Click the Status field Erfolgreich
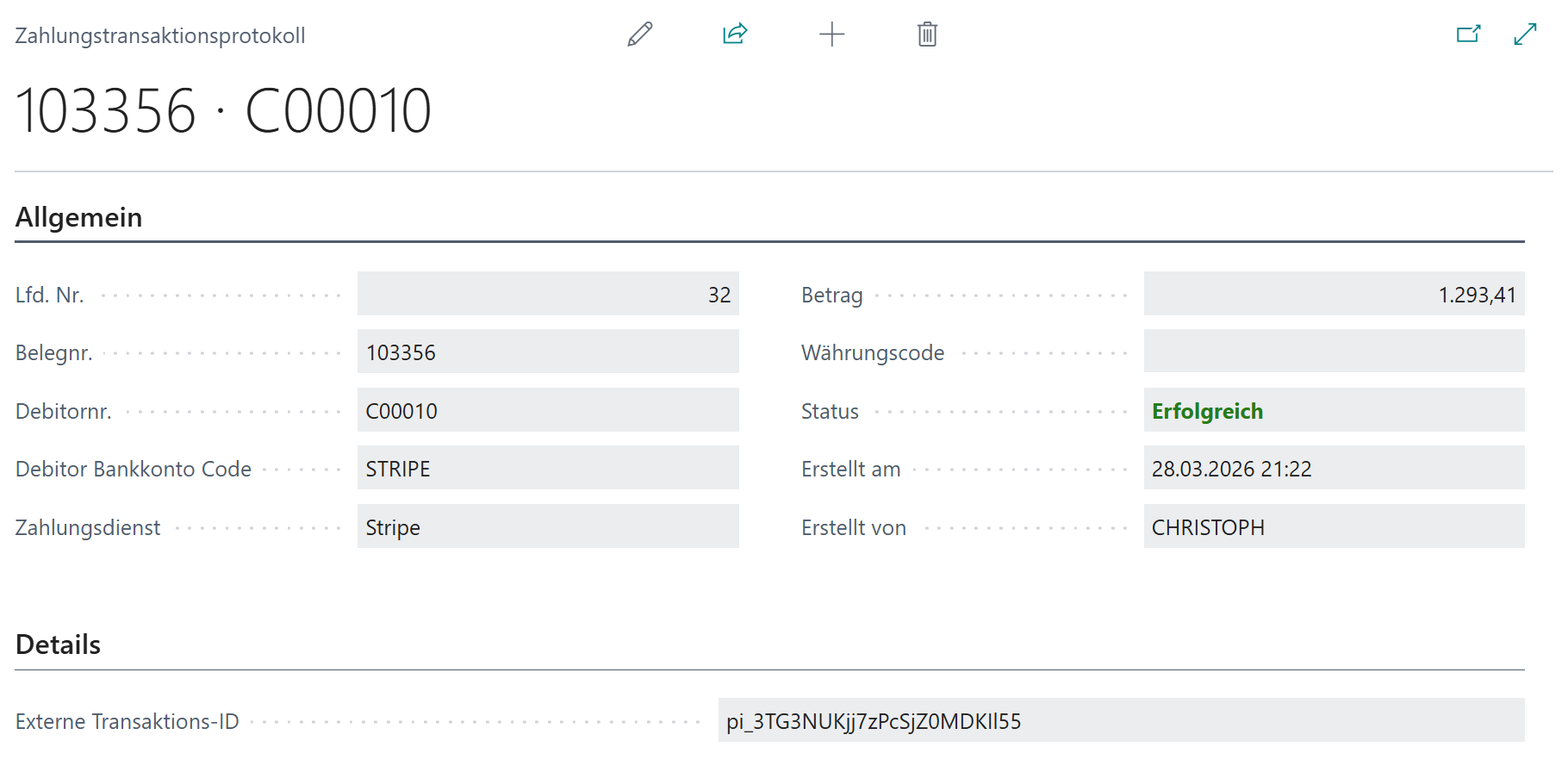The height and width of the screenshot is (772, 1568). [1334, 411]
